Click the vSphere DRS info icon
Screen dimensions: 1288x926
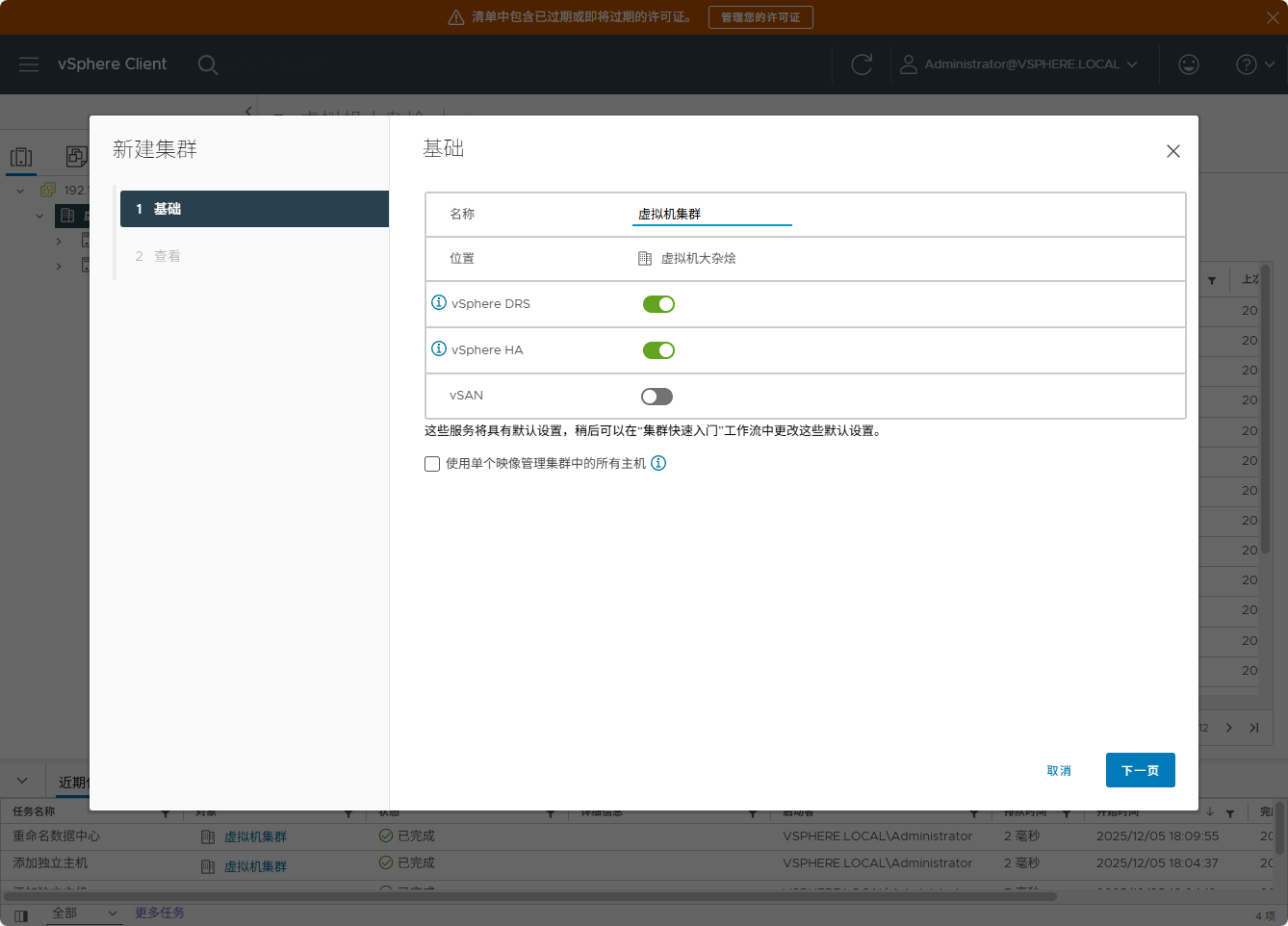click(x=439, y=302)
